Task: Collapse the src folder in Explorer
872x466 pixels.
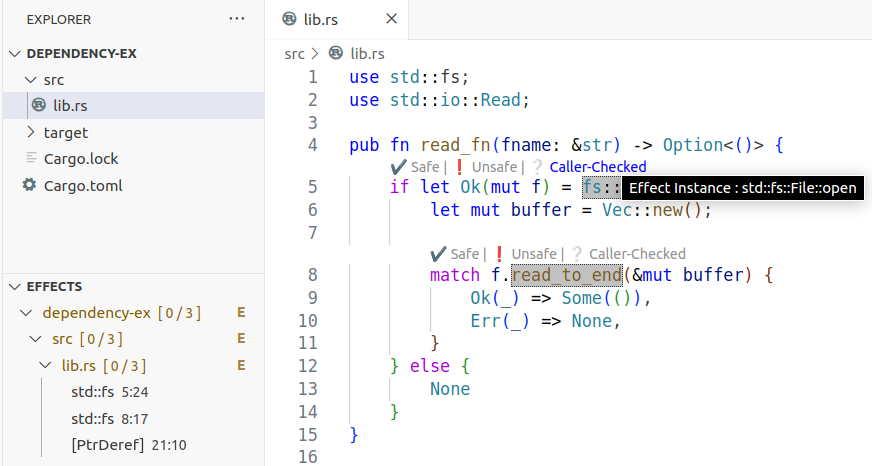Action: 30,79
